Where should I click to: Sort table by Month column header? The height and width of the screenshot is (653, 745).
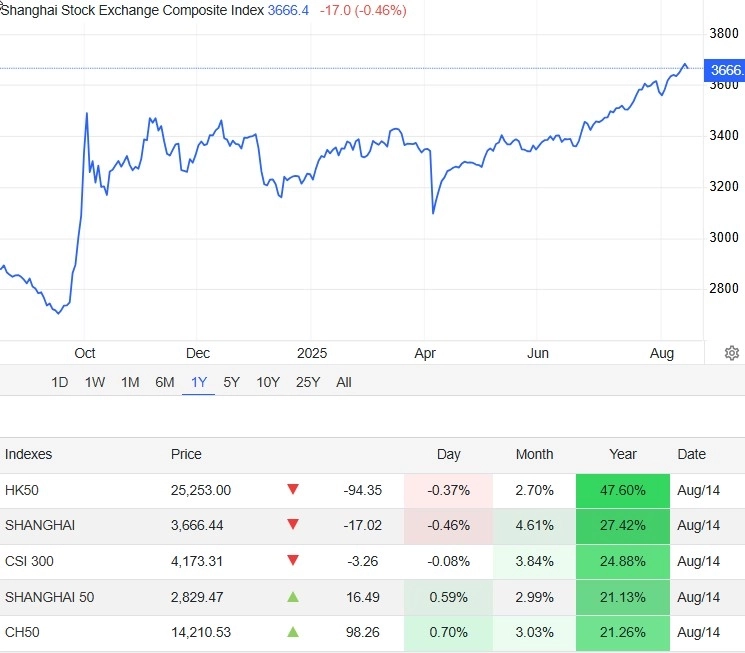tap(534, 454)
